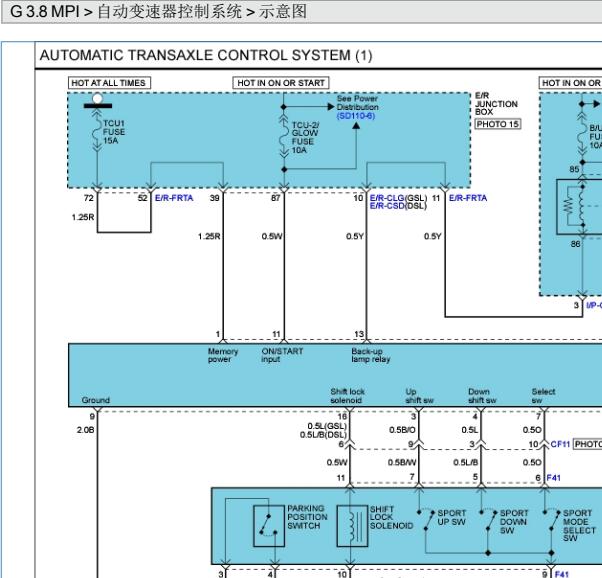Click the SPORT DOWN SW label
602x578 pixels.
(x=514, y=522)
